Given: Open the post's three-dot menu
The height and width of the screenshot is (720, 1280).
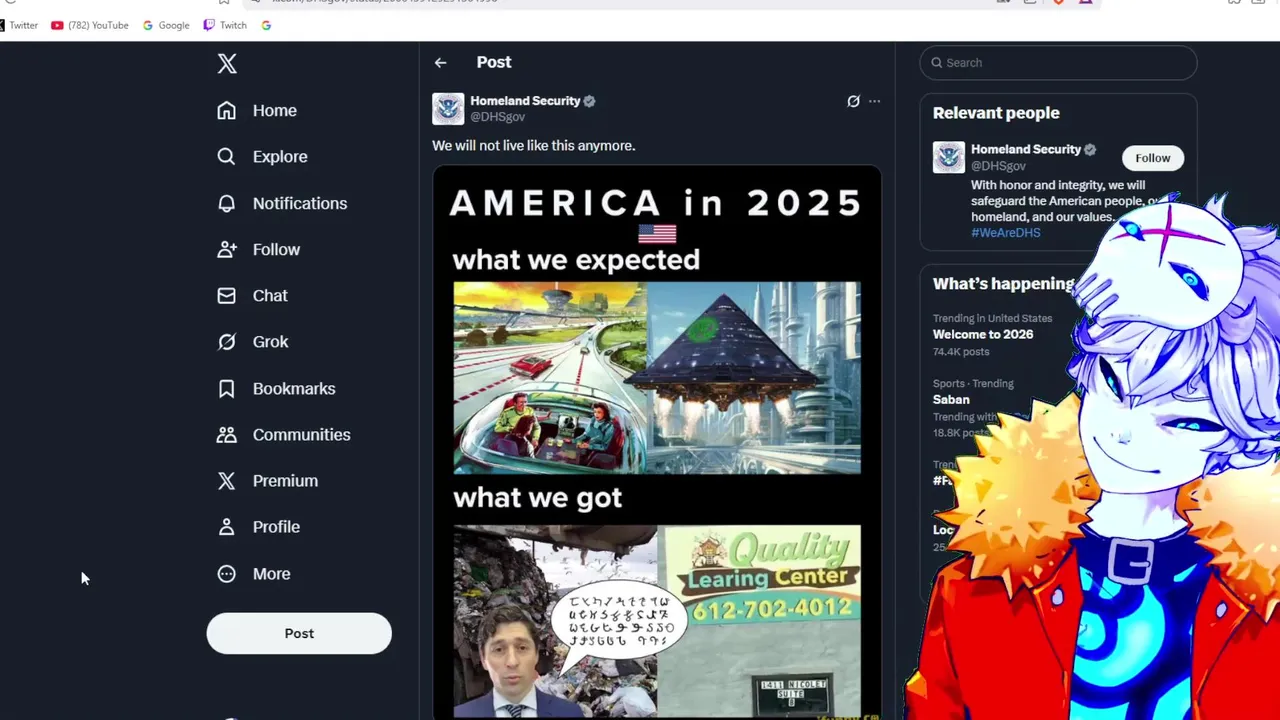Looking at the screenshot, I should 875,101.
